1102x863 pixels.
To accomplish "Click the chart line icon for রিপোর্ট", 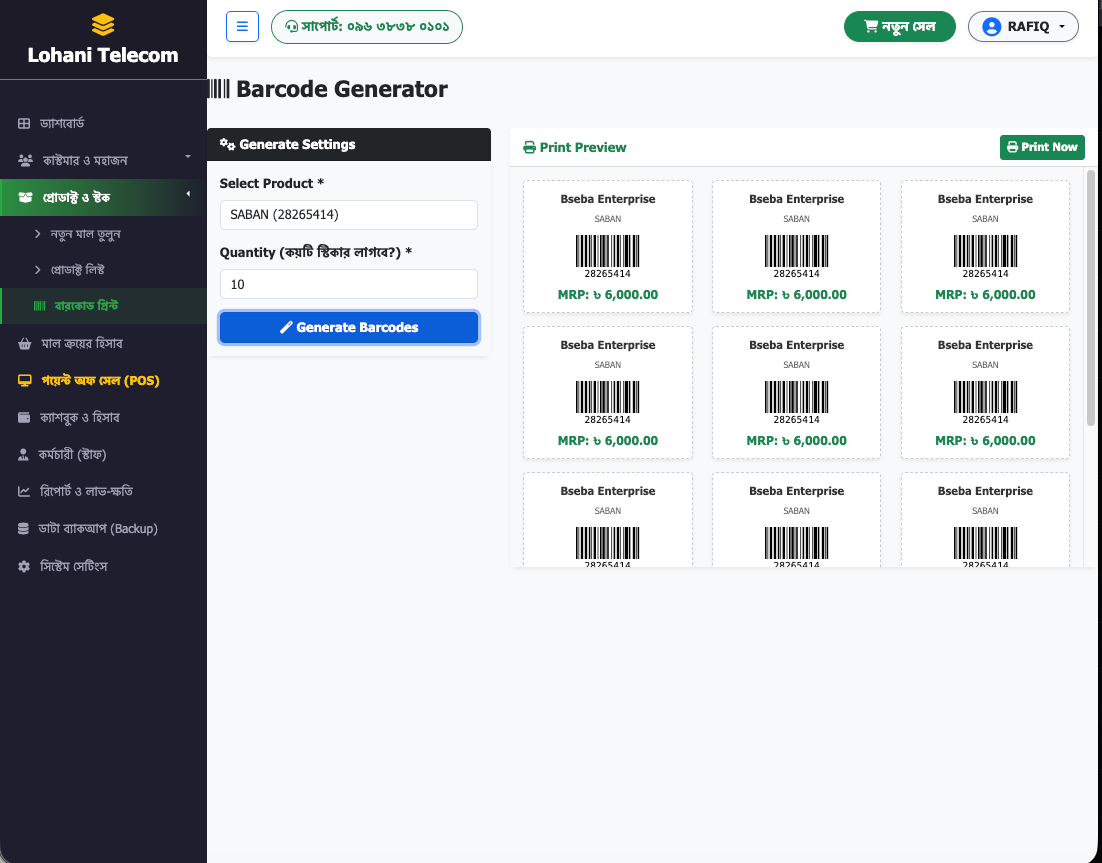I will coord(24,491).
